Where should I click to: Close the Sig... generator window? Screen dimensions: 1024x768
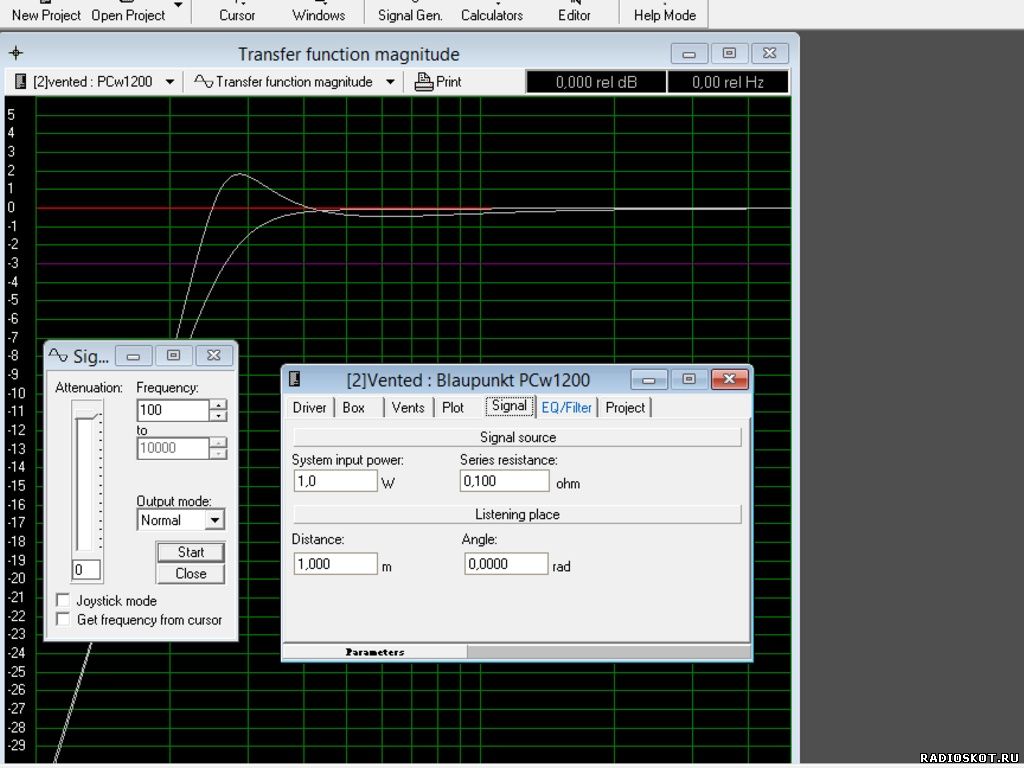(x=214, y=355)
